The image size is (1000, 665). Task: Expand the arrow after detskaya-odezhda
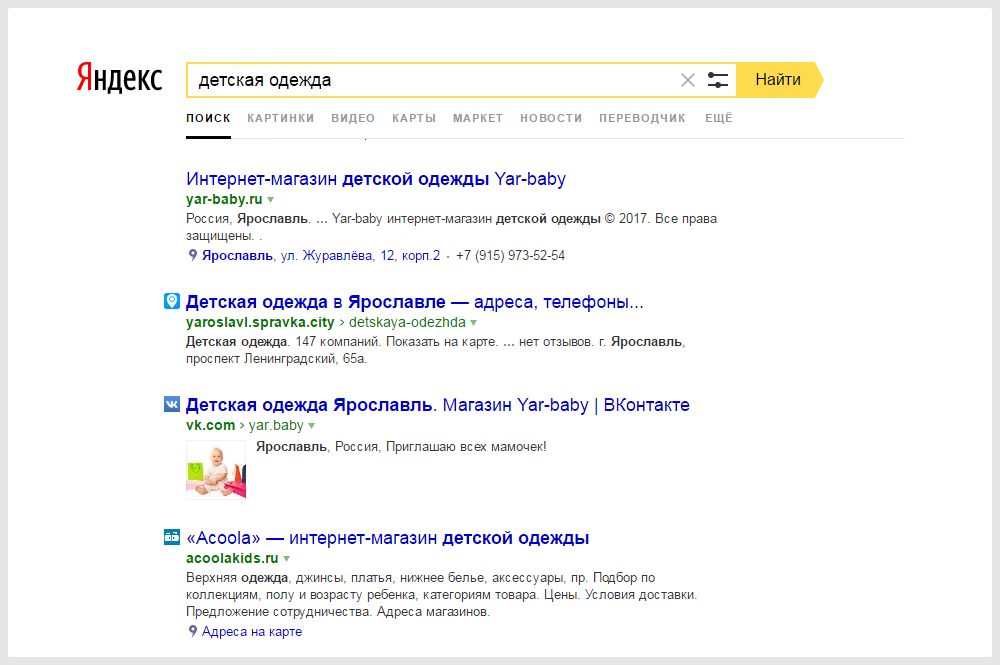coord(473,323)
